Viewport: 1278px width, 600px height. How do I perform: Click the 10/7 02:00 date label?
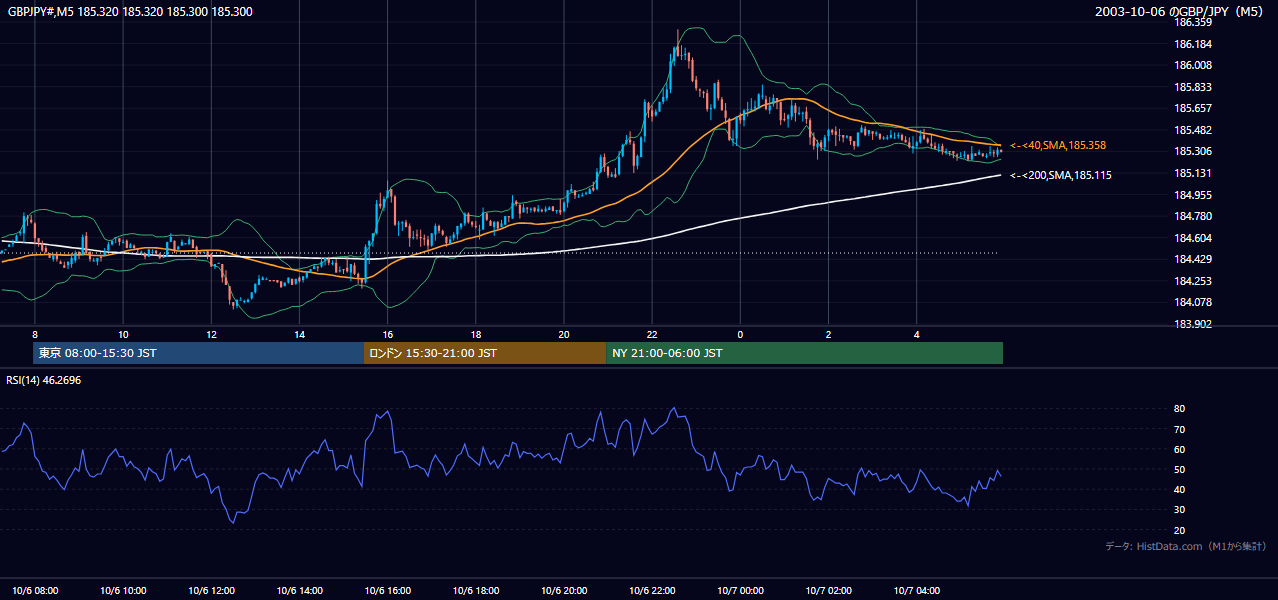(828, 591)
